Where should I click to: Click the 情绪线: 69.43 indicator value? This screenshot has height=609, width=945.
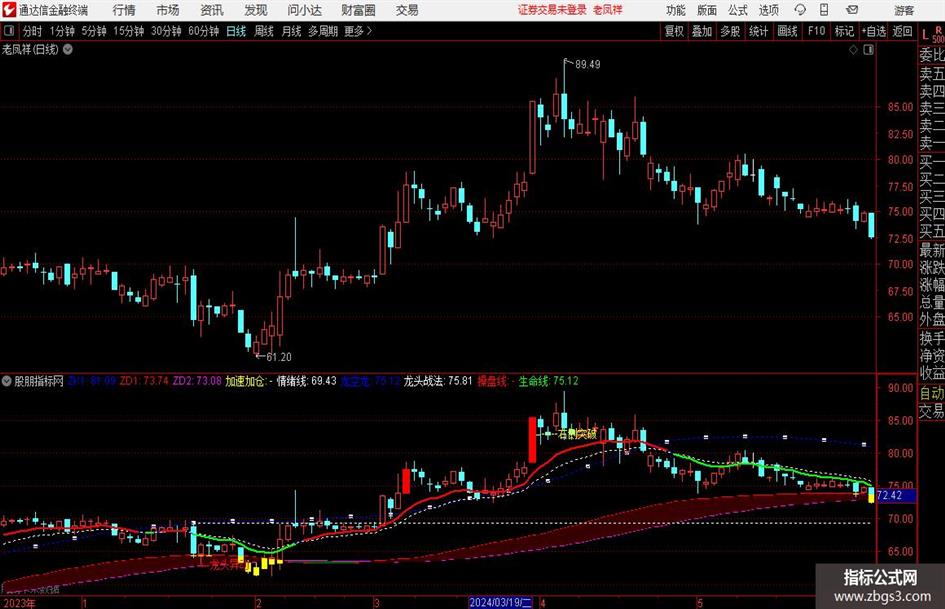pyautogui.click(x=306, y=381)
